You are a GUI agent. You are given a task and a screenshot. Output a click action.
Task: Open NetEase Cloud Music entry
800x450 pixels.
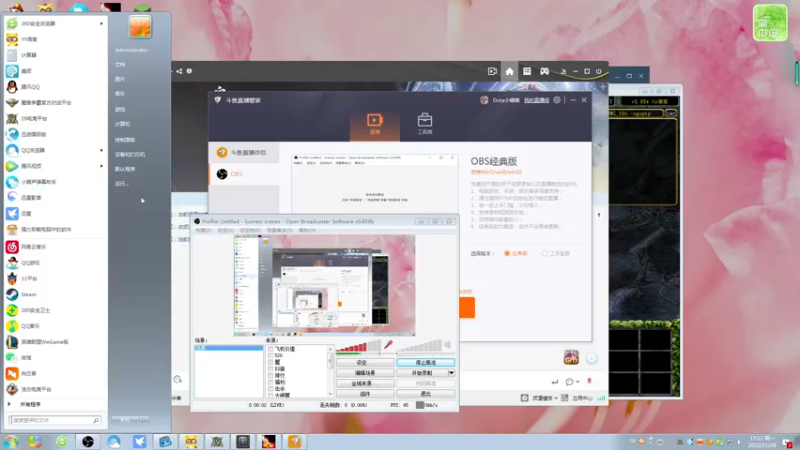(x=54, y=246)
